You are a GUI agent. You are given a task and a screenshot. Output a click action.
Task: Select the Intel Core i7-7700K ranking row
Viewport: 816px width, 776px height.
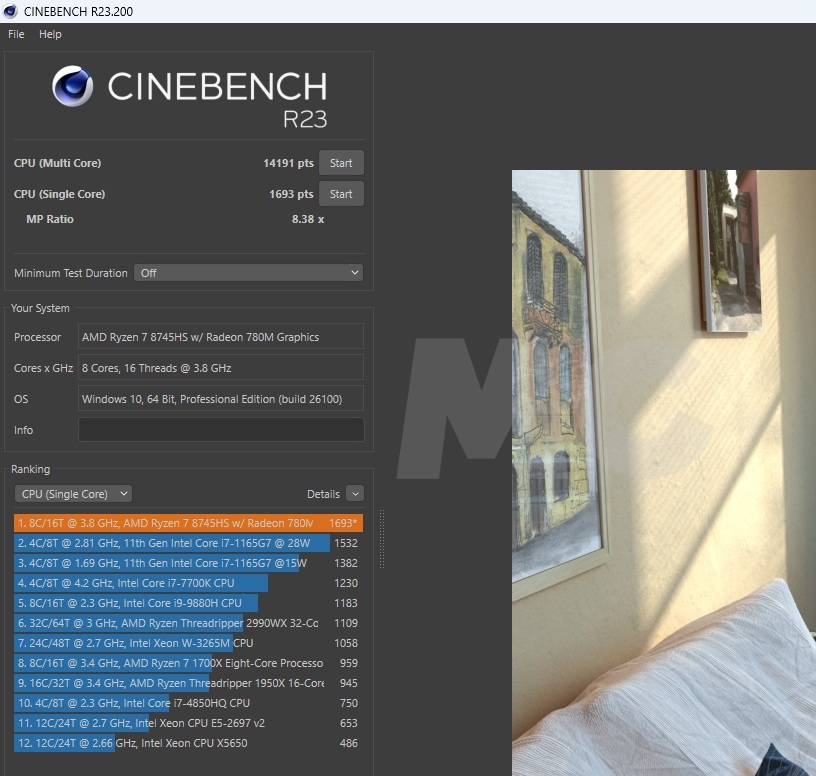(x=188, y=583)
